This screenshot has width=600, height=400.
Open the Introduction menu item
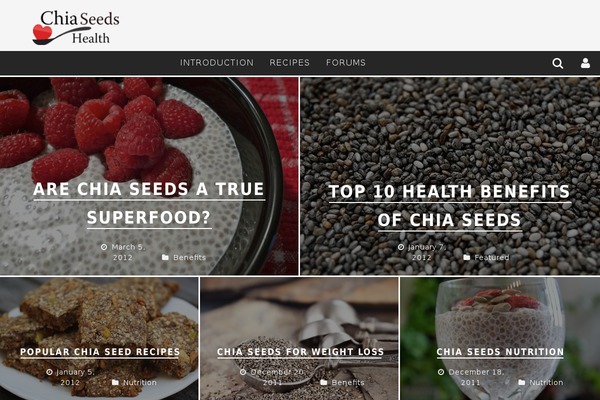[x=217, y=63]
